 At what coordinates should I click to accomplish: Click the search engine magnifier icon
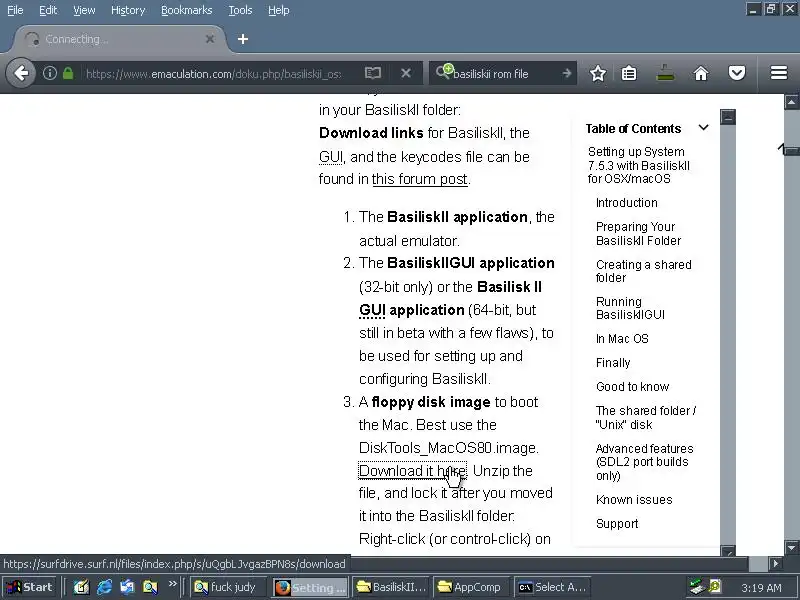443,72
